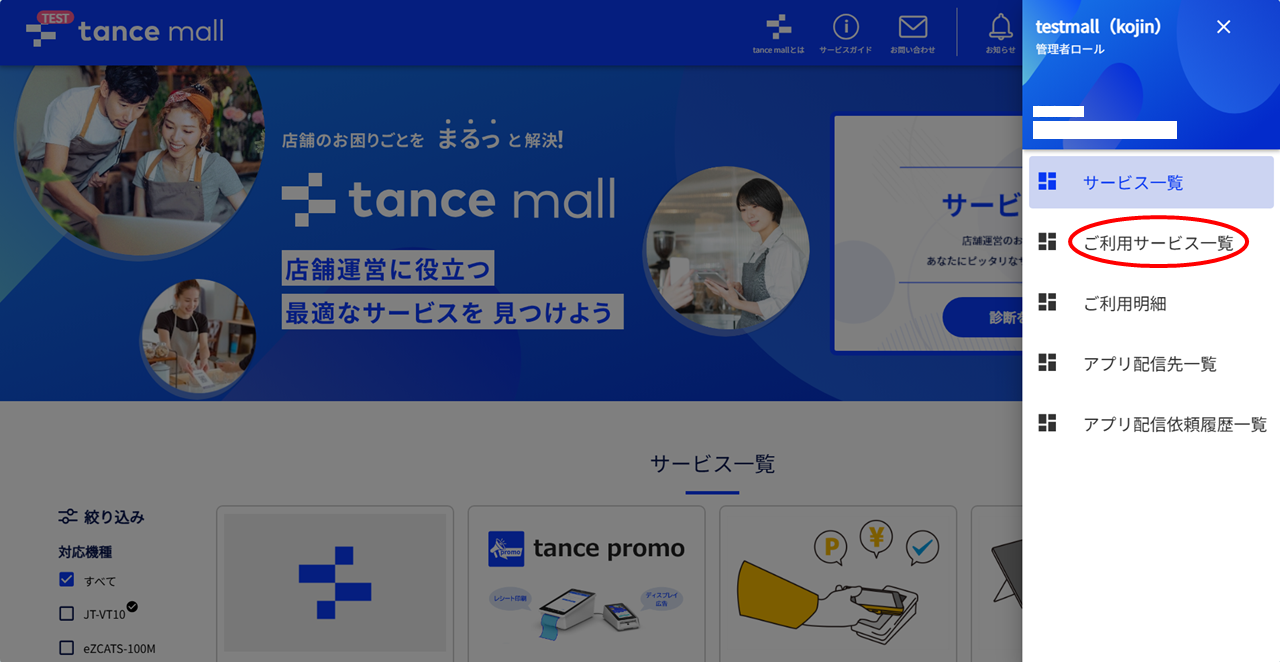Open ご利用サービス一覧 menu item
1280x662 pixels.
[1151, 243]
